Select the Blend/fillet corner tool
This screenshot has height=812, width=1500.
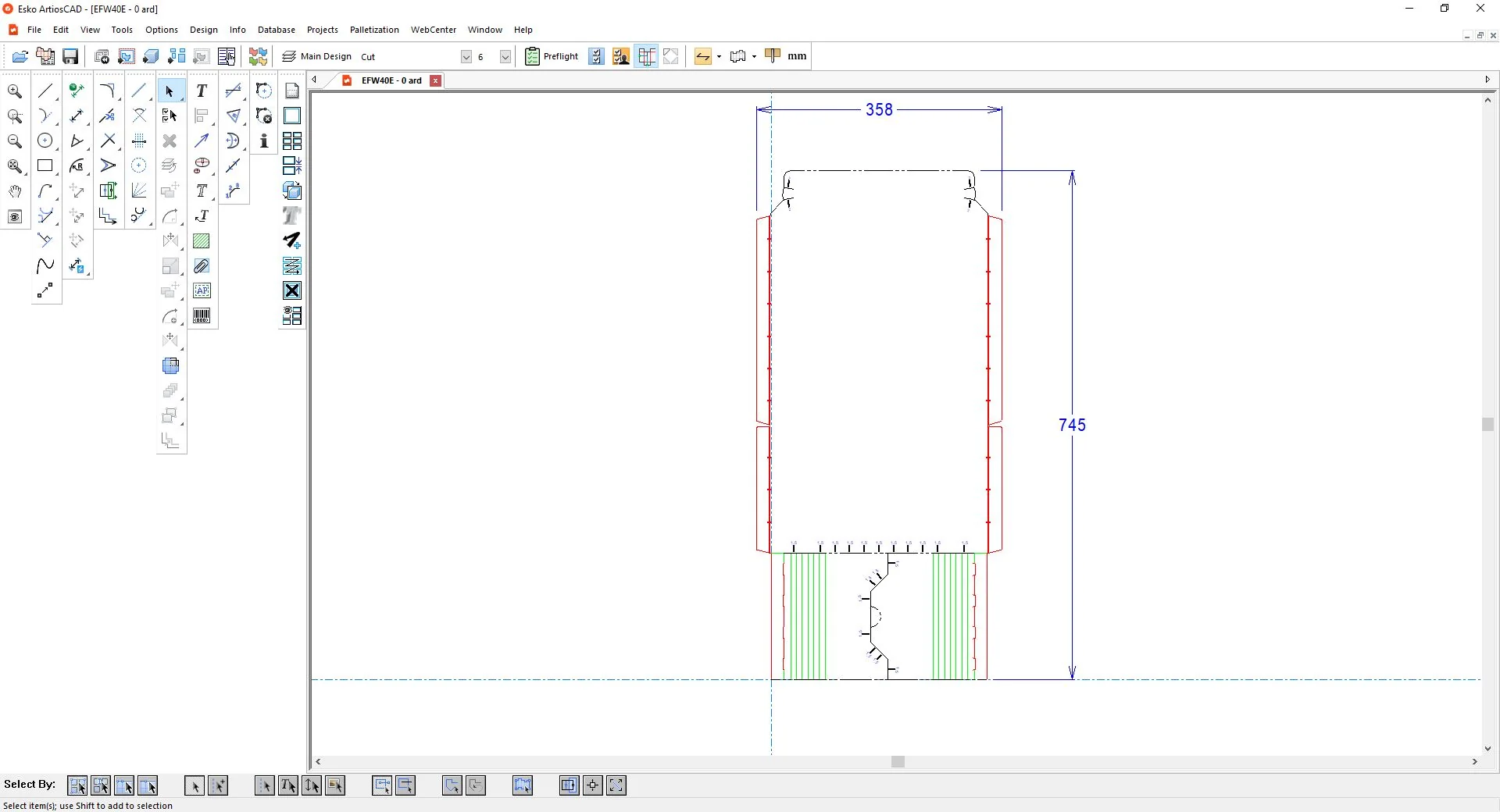click(x=108, y=91)
